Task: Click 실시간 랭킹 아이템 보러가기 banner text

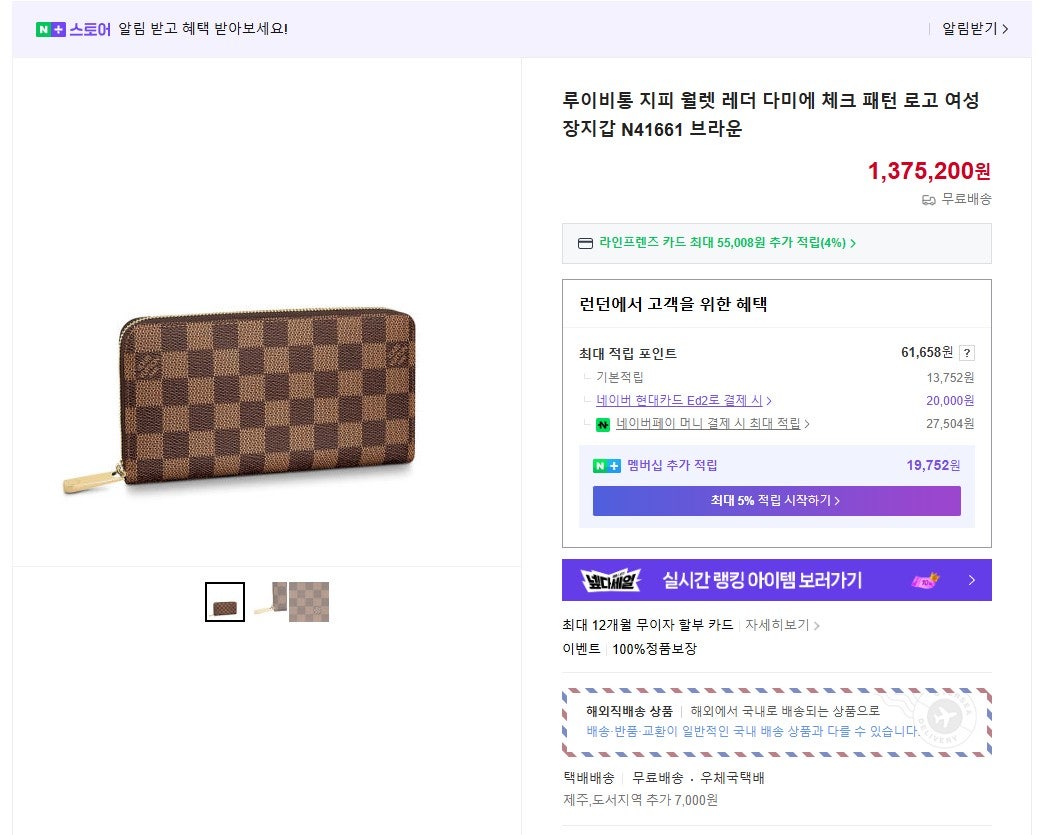Action: click(x=762, y=580)
